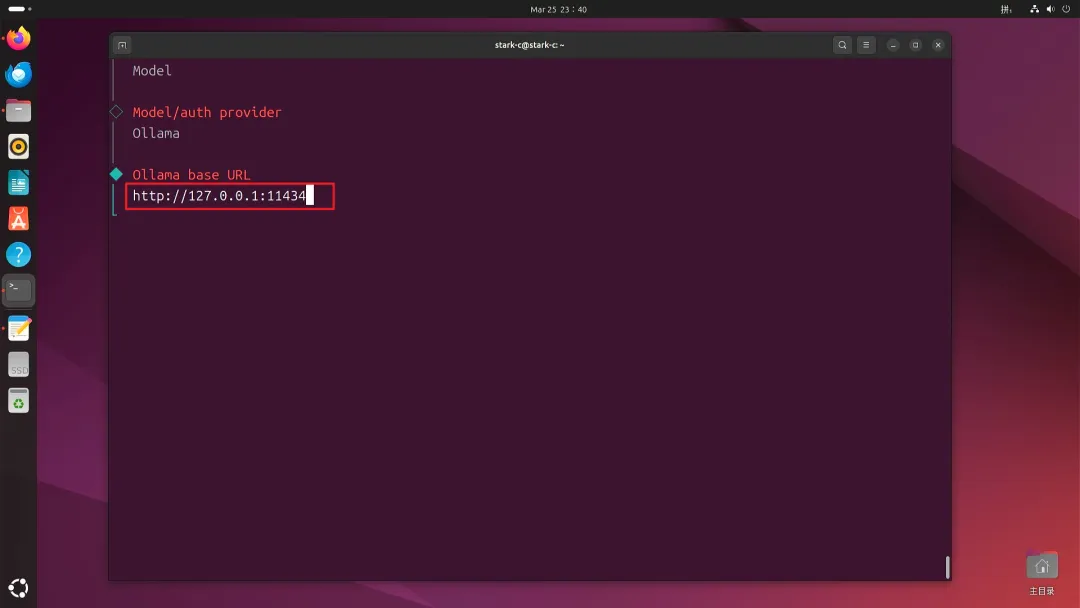
Task: Open the Text Editor in dock
Action: [19, 328]
